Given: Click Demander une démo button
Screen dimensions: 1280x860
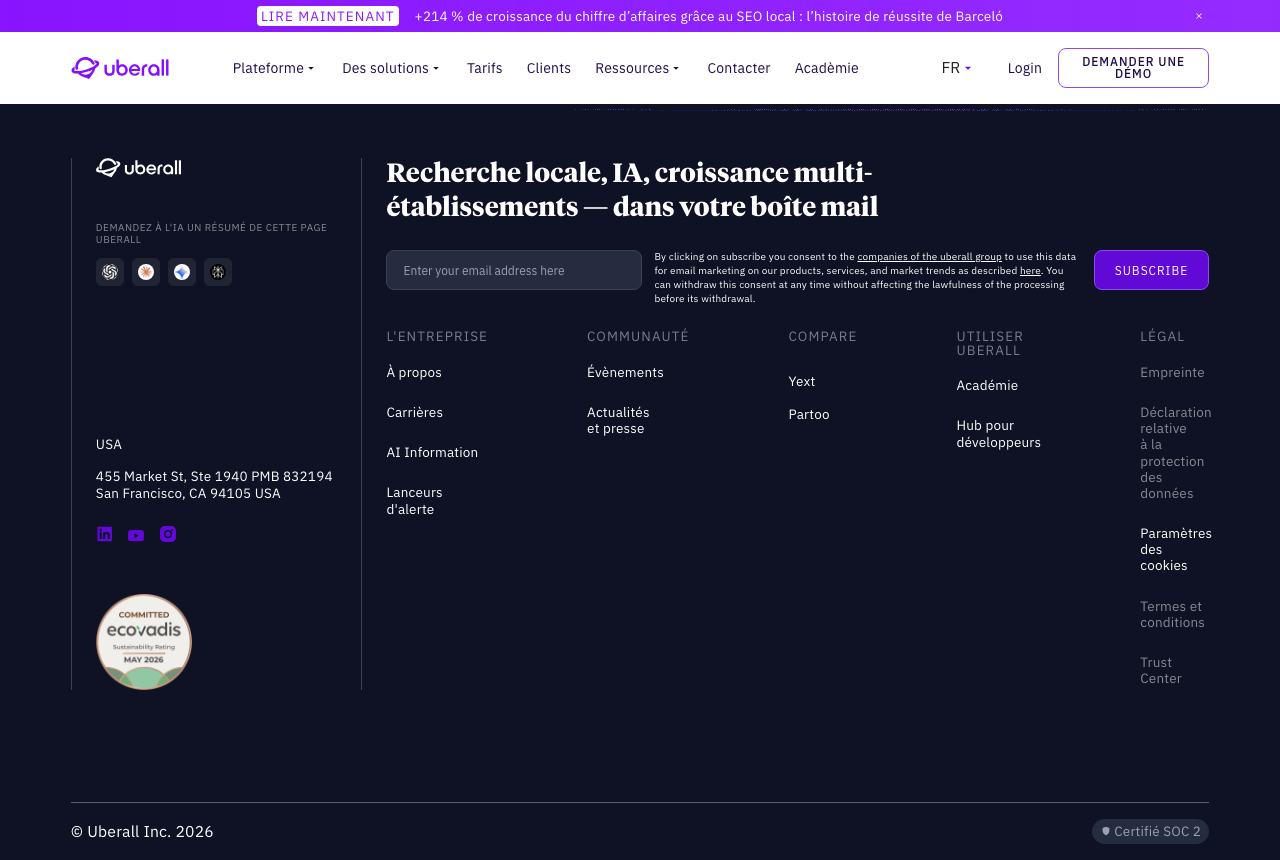Looking at the screenshot, I should point(1133,68).
